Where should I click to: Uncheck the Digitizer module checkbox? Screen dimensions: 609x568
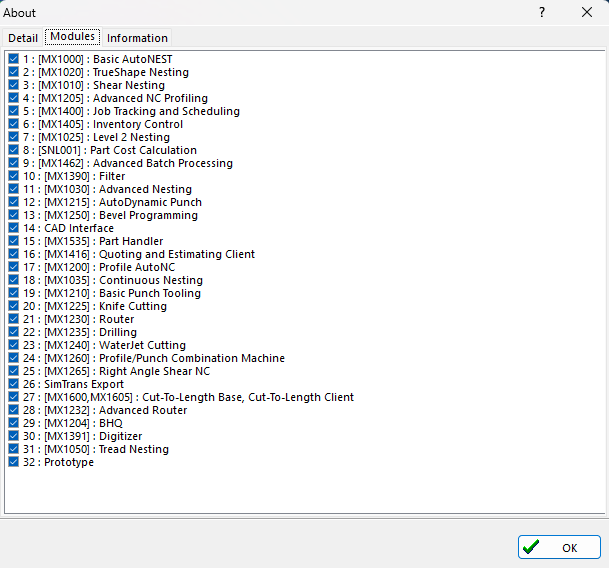pyautogui.click(x=13, y=436)
